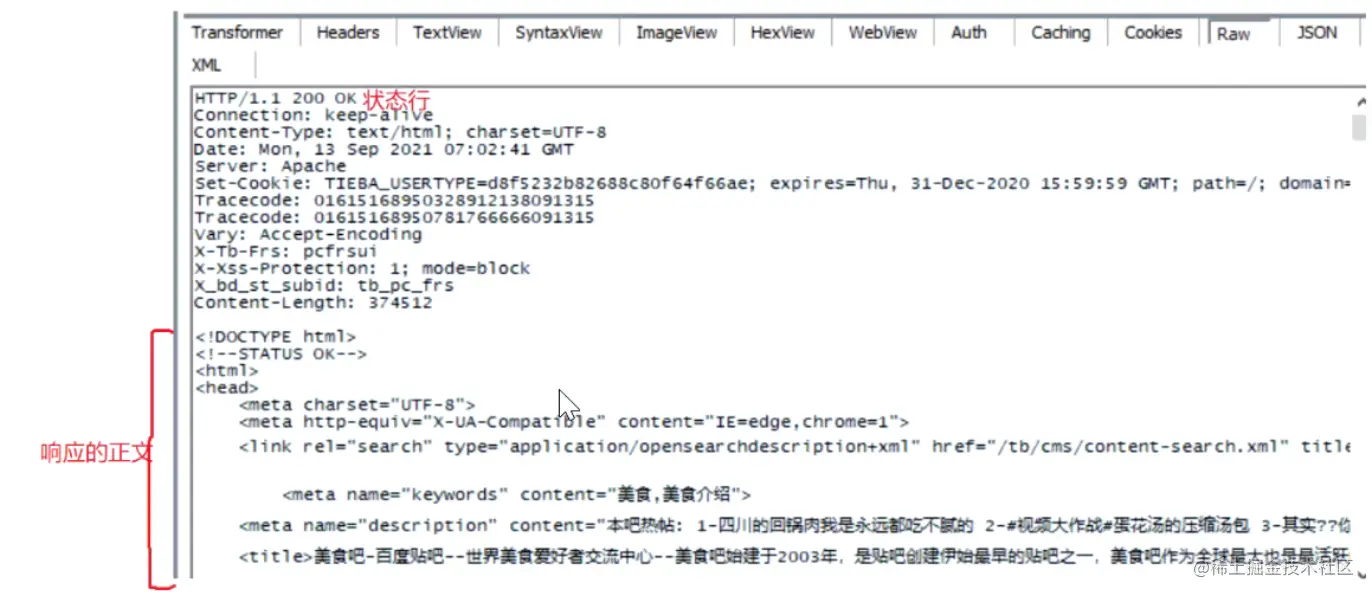Switch to the JSON tab
Screen dimensions: 1372x596
tap(1317, 33)
